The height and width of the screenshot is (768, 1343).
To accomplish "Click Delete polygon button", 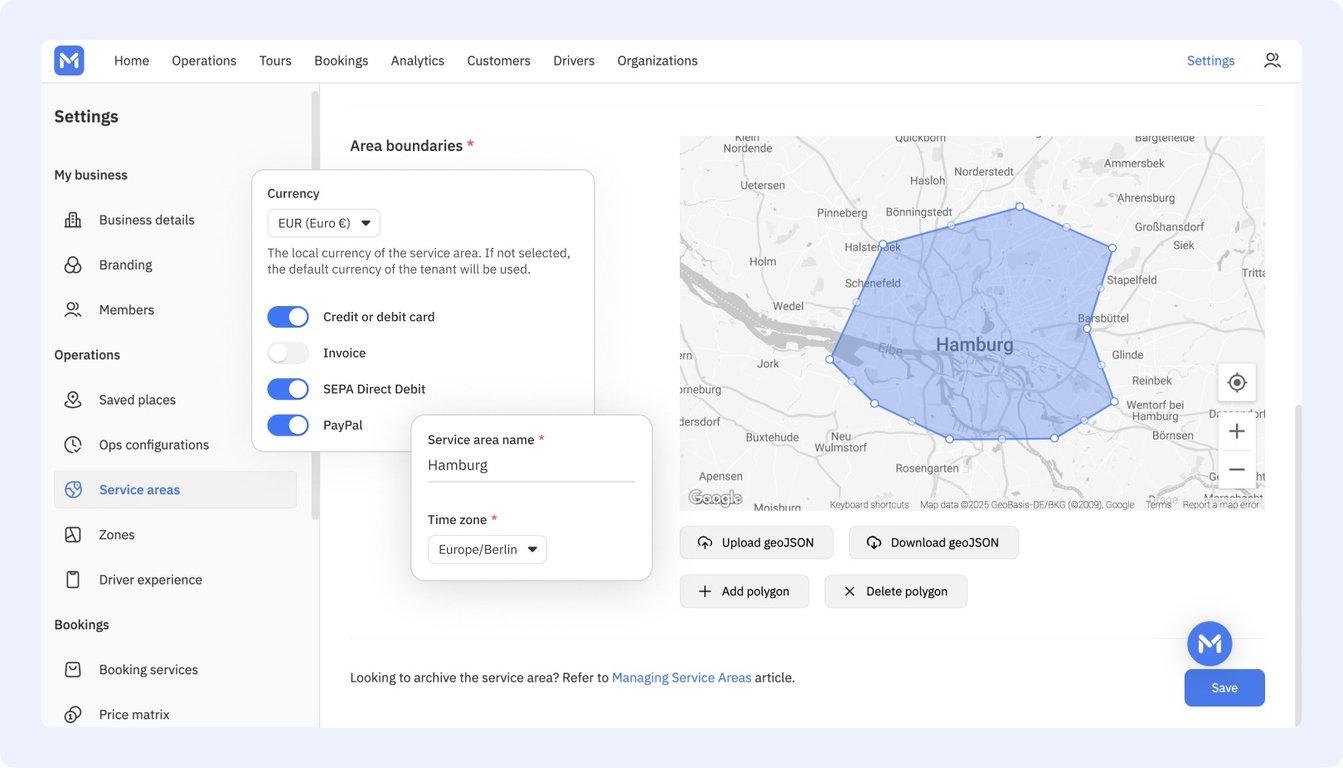I will tap(895, 591).
